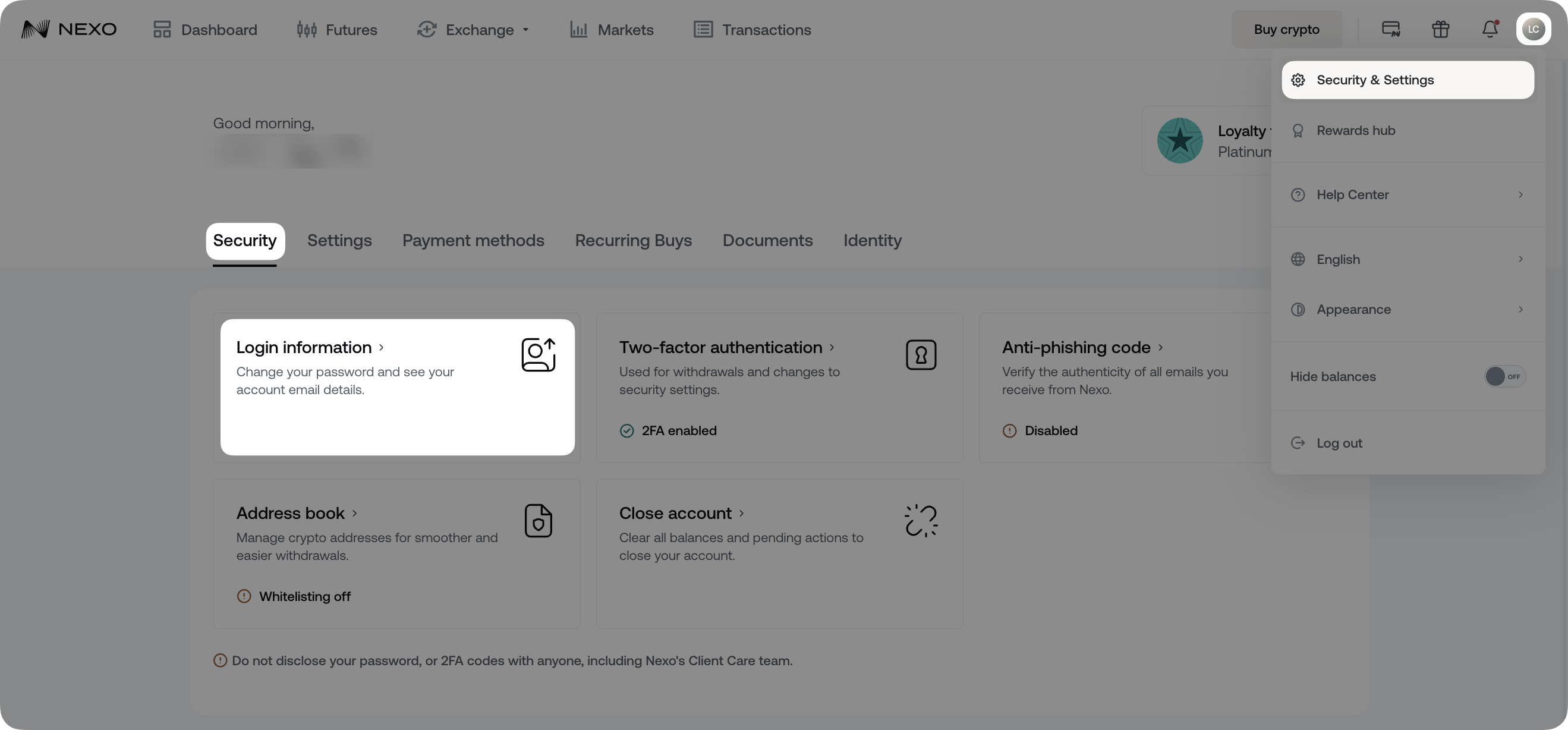The width and height of the screenshot is (1568, 730).
Task: Select the Futures icon in navigation
Action: click(307, 29)
